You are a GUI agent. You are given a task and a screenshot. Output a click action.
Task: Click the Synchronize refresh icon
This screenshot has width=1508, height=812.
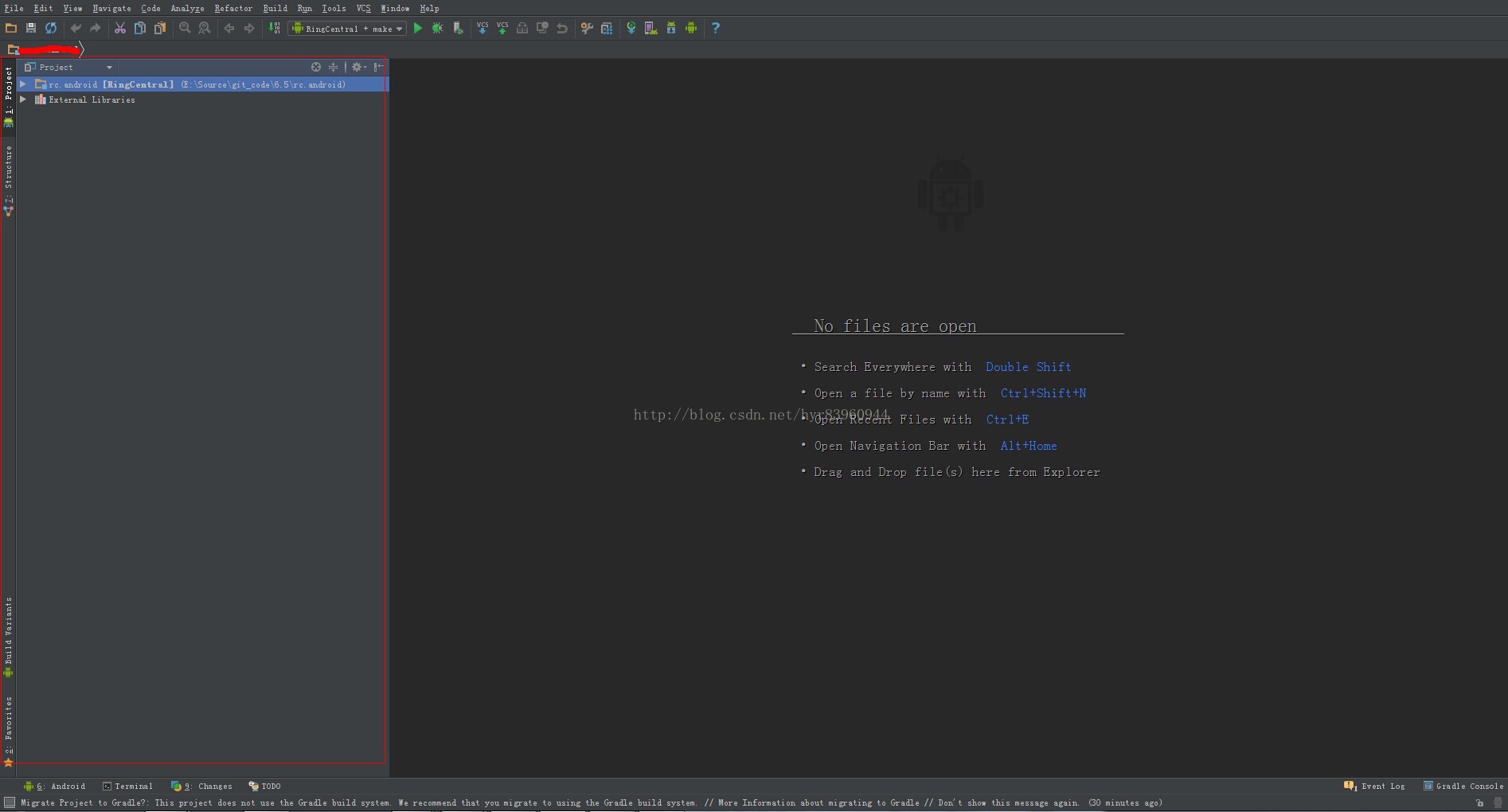click(x=51, y=28)
